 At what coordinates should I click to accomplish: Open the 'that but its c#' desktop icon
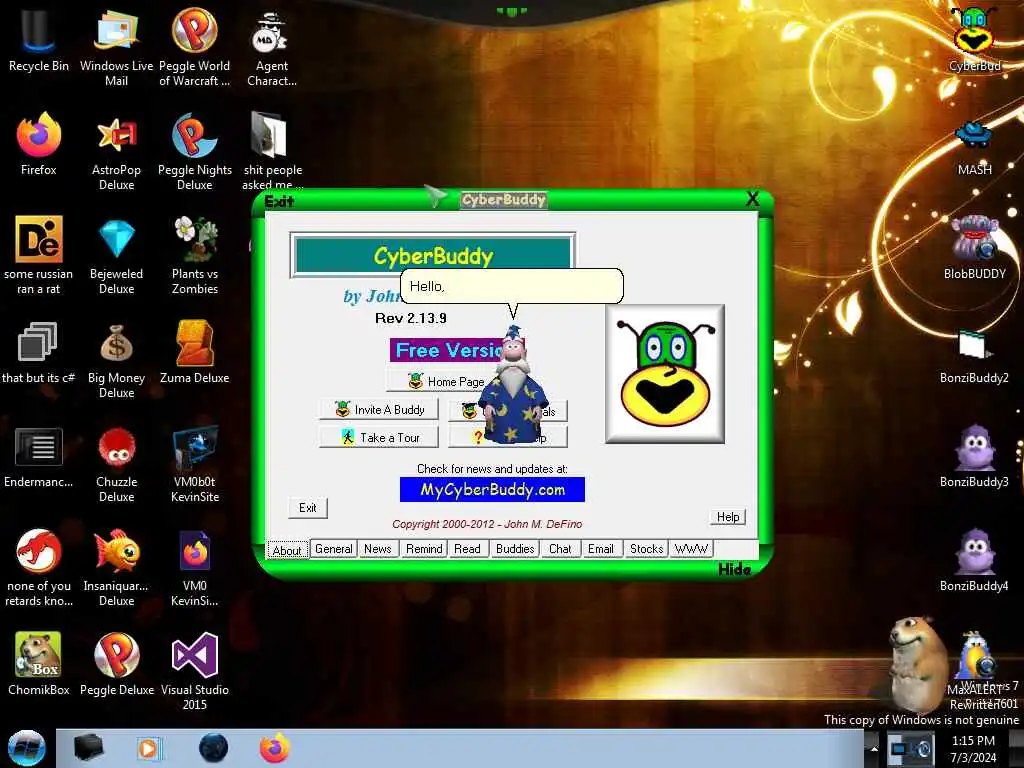[38, 353]
